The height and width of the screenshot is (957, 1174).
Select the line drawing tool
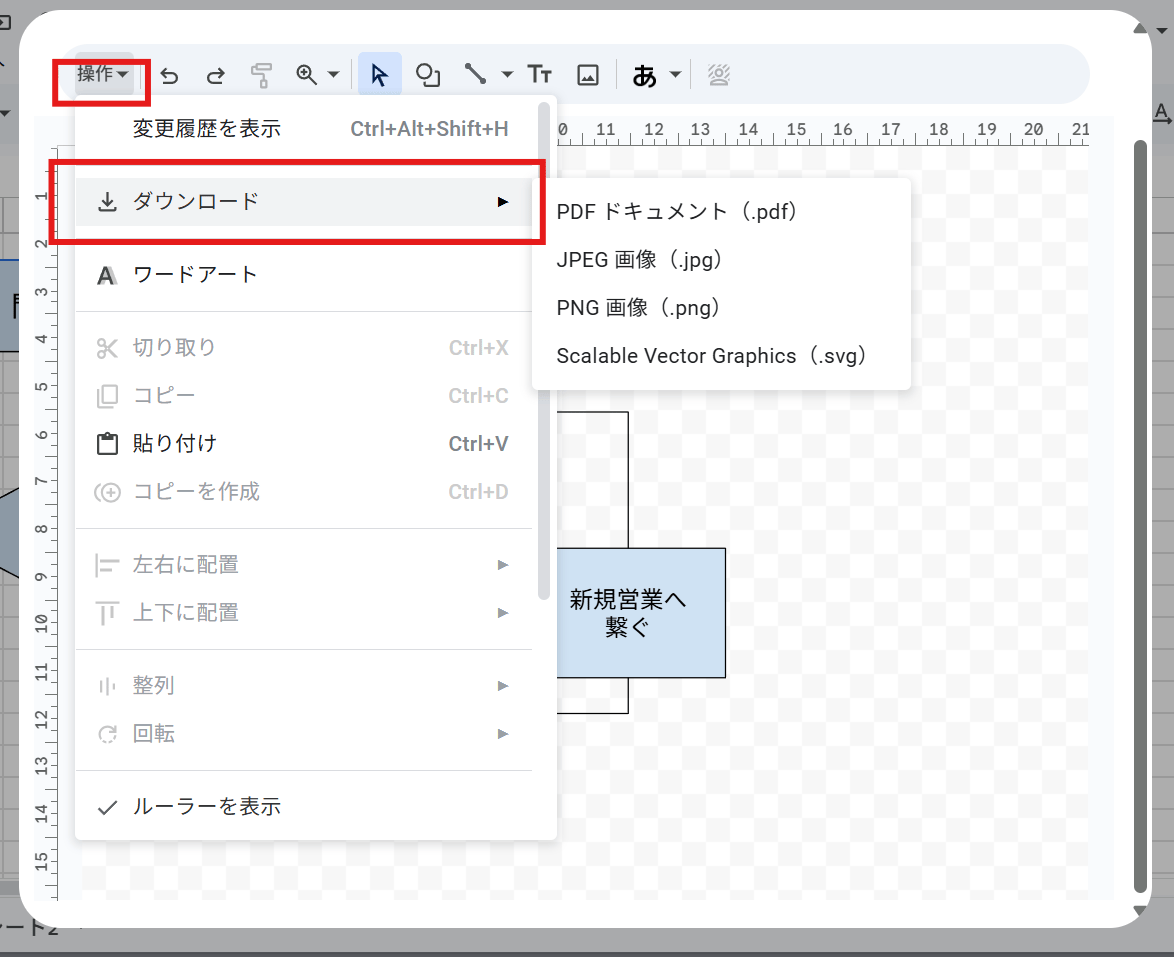pos(474,74)
